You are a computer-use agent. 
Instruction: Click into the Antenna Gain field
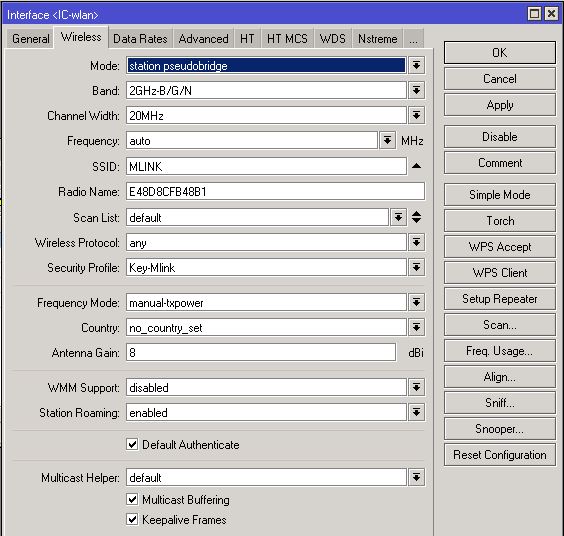coord(261,352)
